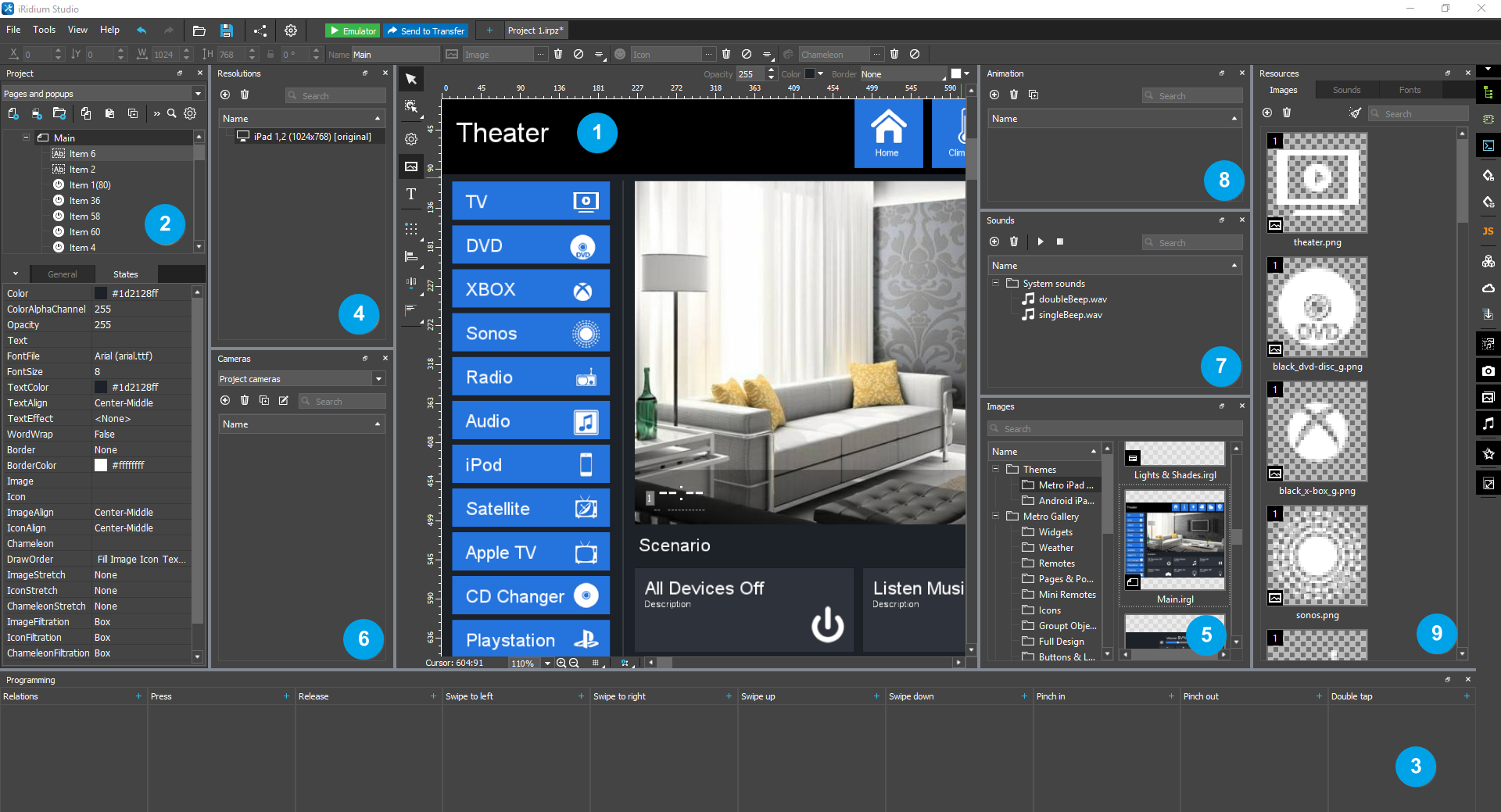Select the Text tool in the canvas toolbar
1501x812 pixels.
coord(411,195)
